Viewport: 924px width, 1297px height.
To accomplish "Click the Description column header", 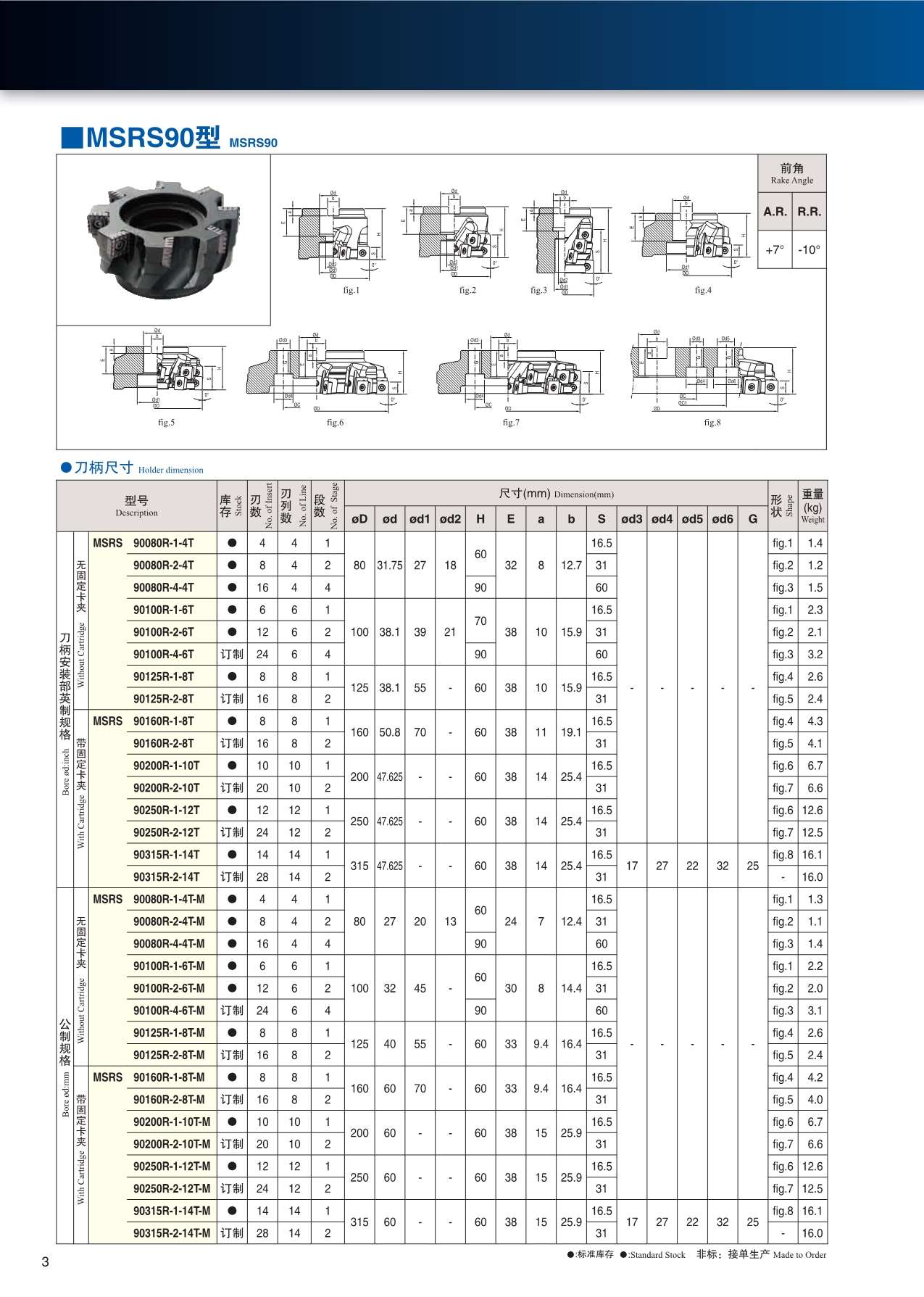I will (x=137, y=506).
